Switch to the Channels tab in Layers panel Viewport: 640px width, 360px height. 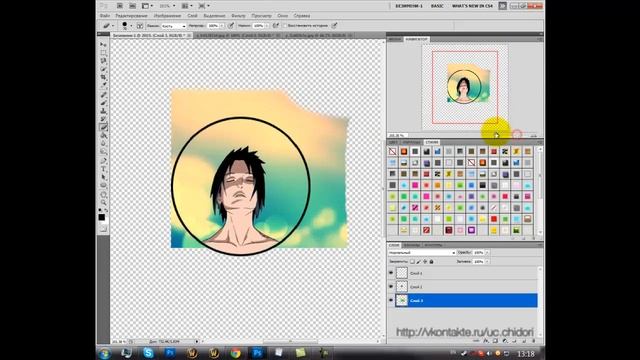(411, 245)
